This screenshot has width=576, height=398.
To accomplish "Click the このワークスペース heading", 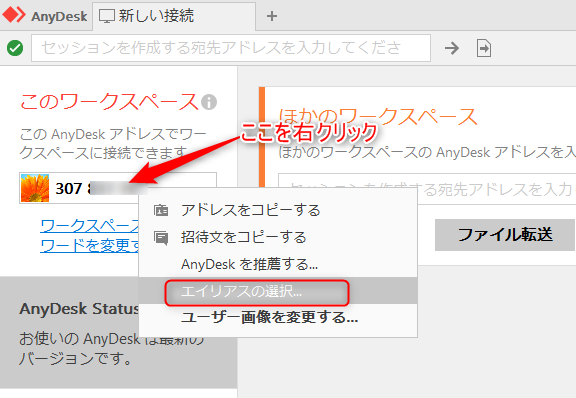I will (109, 102).
